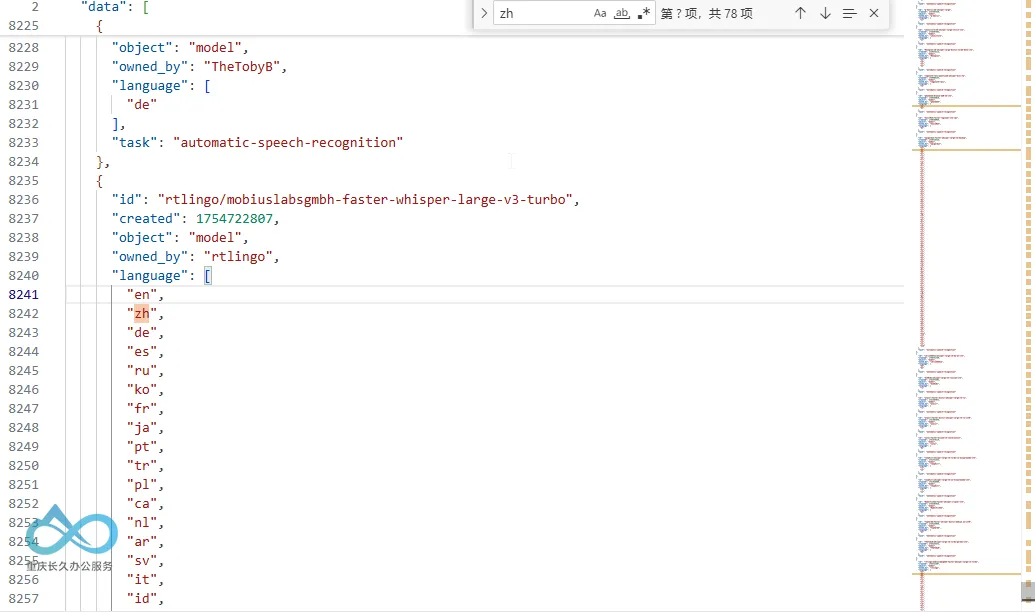Toggle regular expression search option
The image size is (1035, 612).
pyautogui.click(x=644, y=13)
